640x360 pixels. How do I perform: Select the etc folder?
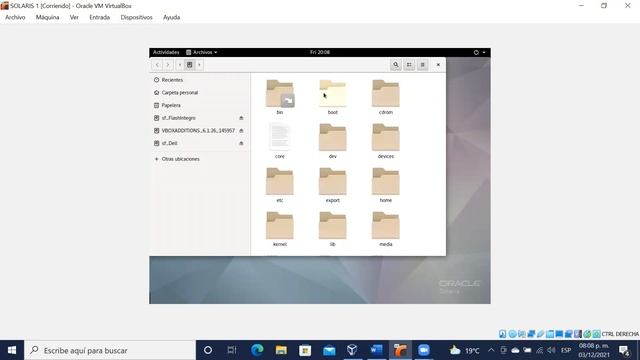pyautogui.click(x=280, y=185)
